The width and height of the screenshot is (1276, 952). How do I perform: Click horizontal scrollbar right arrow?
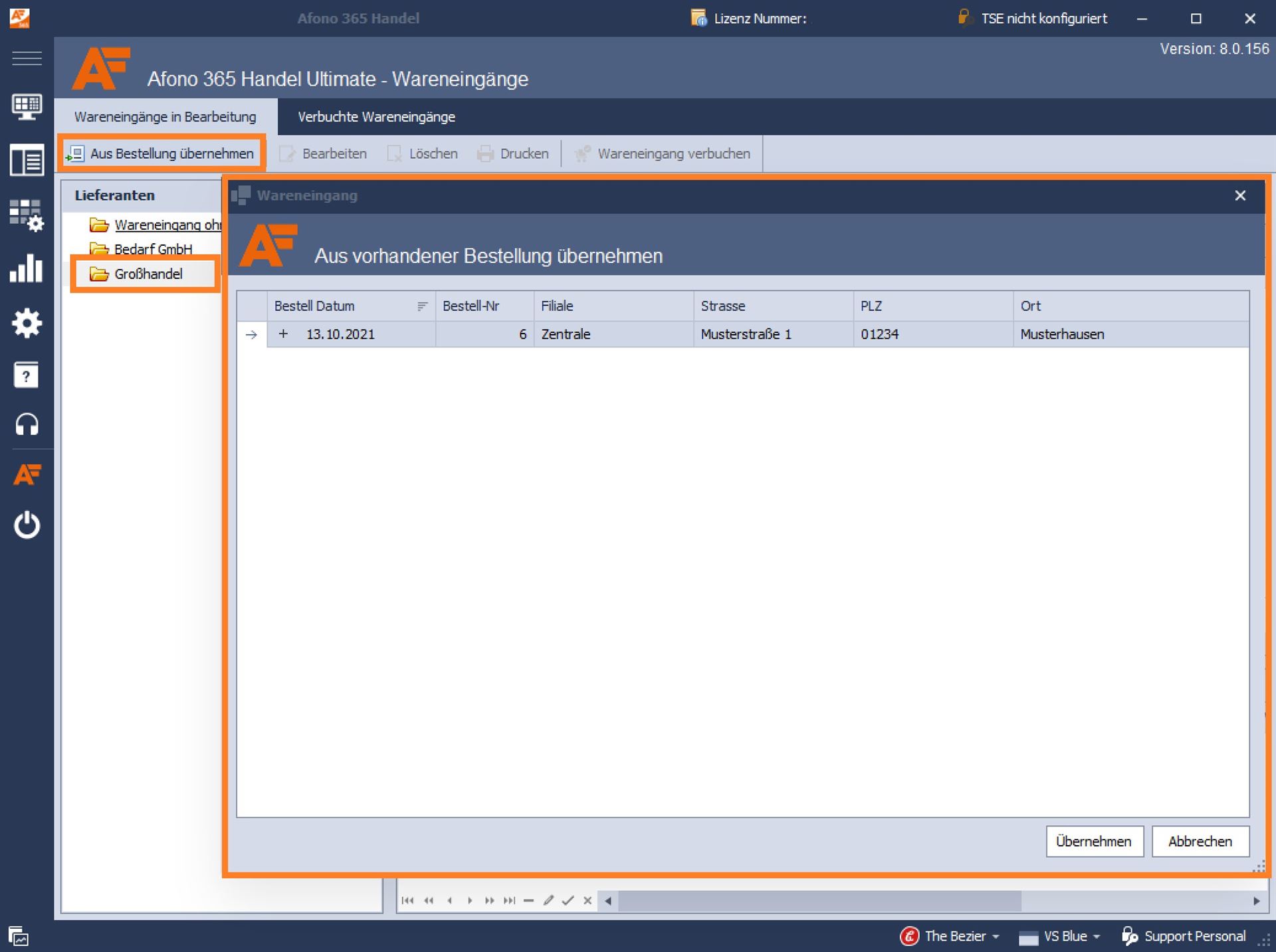(x=1256, y=901)
